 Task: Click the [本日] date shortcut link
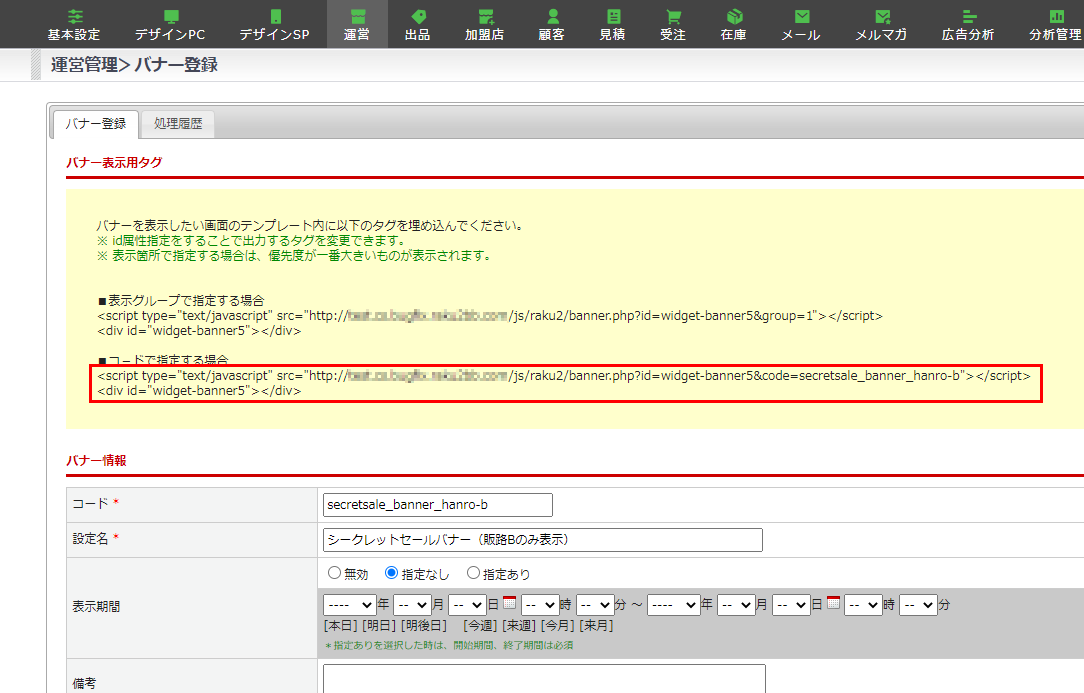point(341,626)
